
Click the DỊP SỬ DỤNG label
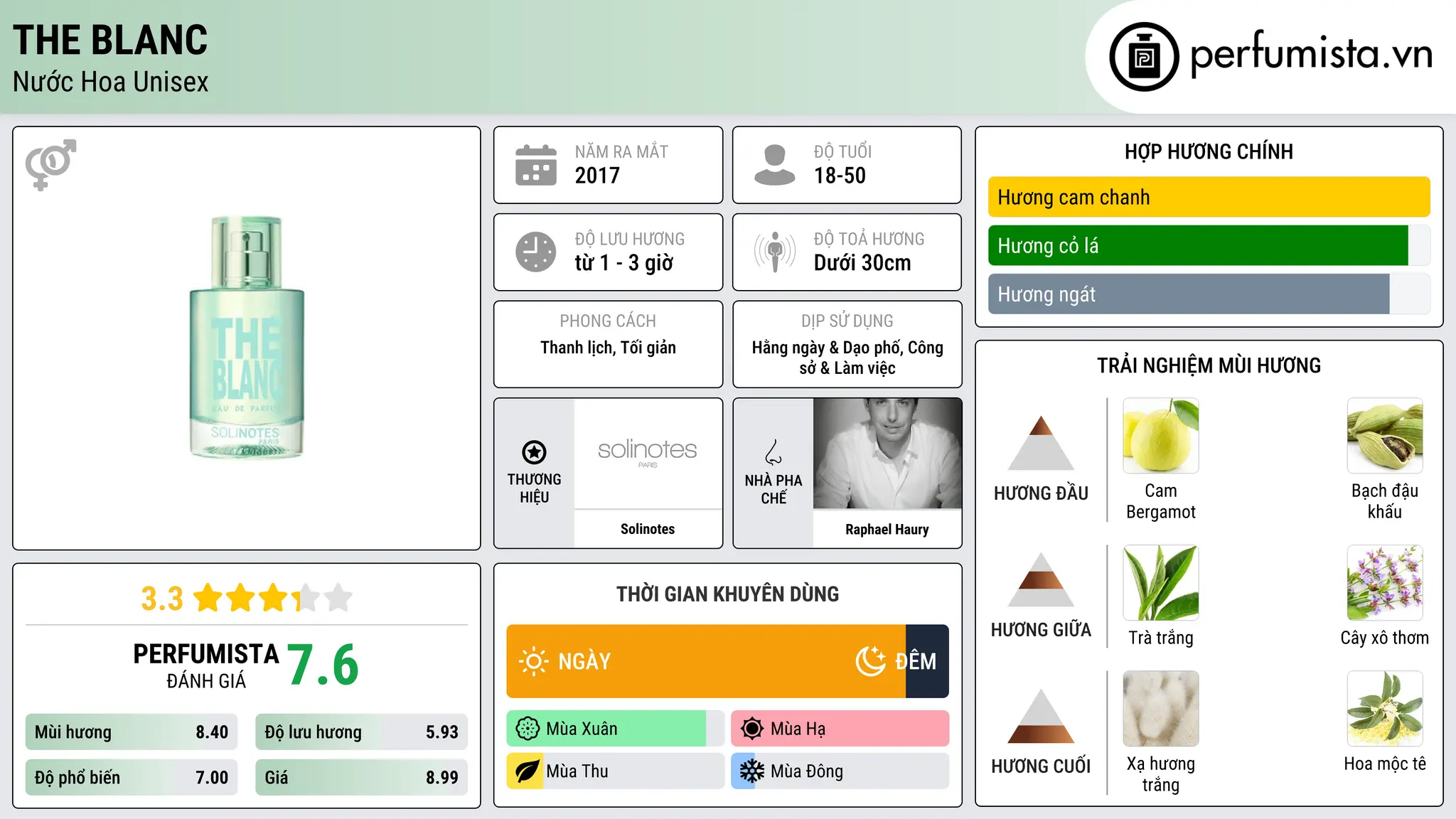tap(847, 321)
